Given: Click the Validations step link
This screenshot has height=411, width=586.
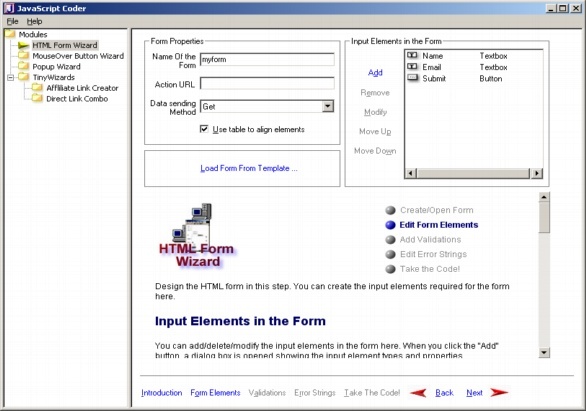Looking at the screenshot, I should click(267, 393).
